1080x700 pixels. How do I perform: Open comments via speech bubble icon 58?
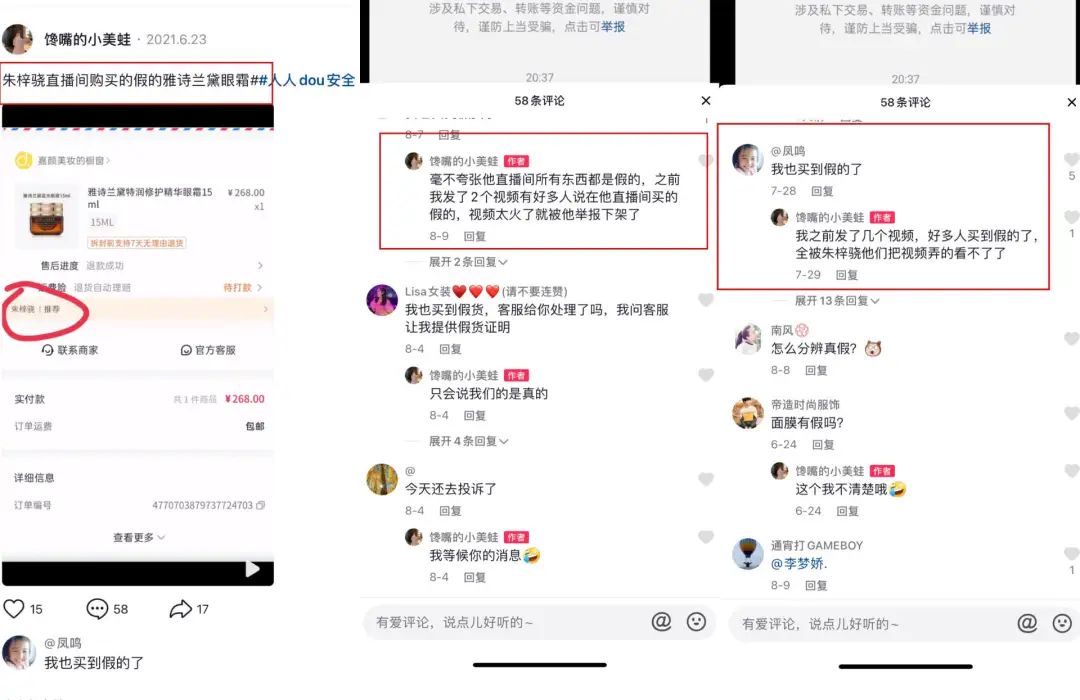pos(97,608)
